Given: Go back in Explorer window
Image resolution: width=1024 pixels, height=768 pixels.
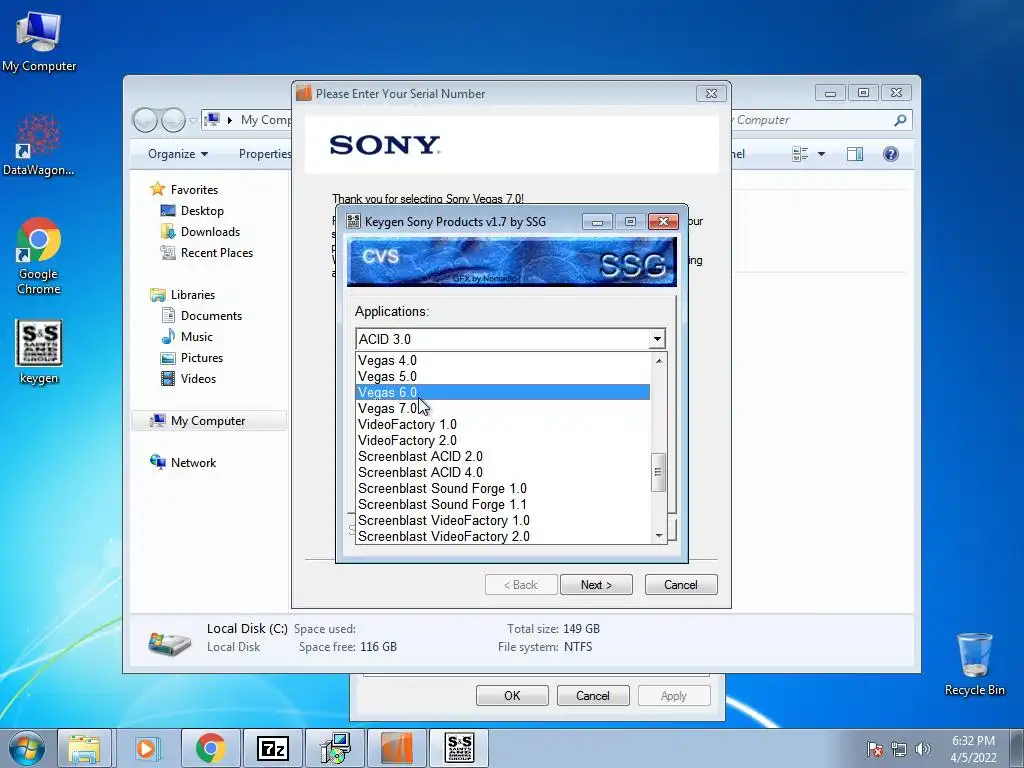Looking at the screenshot, I should point(145,120).
